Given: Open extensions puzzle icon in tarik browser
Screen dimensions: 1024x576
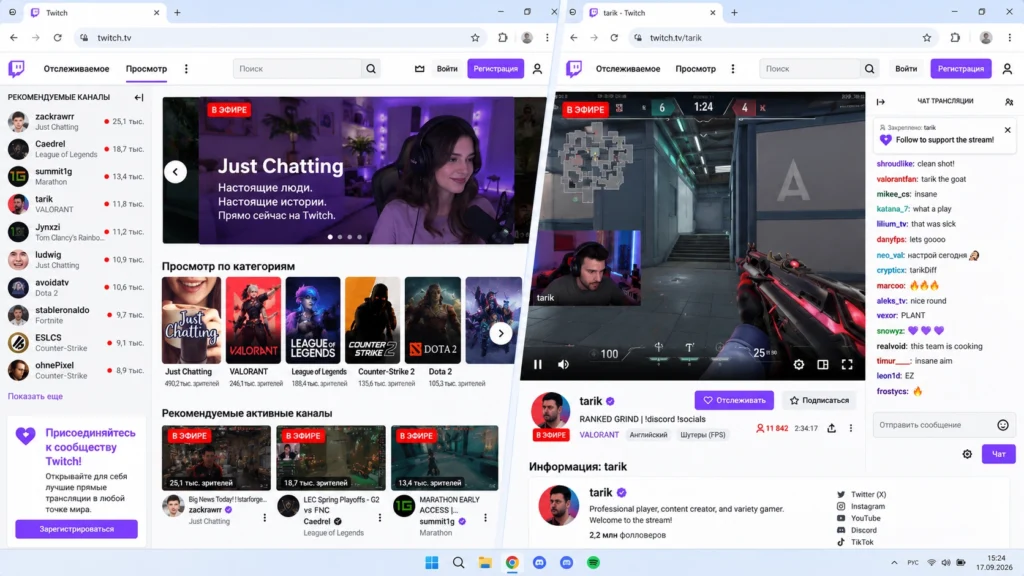Looking at the screenshot, I should pyautogui.click(x=955, y=38).
